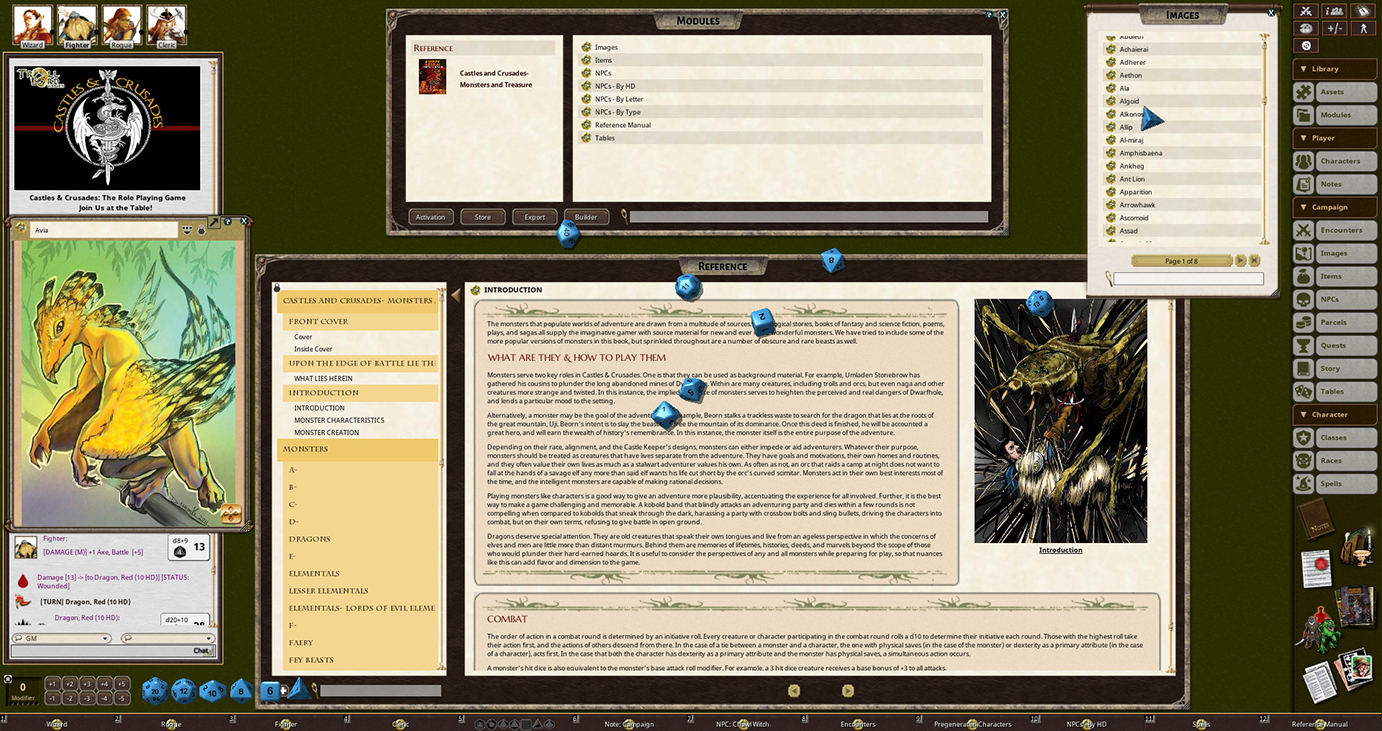Open Tables entry in Modules list
This screenshot has height=731, width=1382.
(782, 138)
